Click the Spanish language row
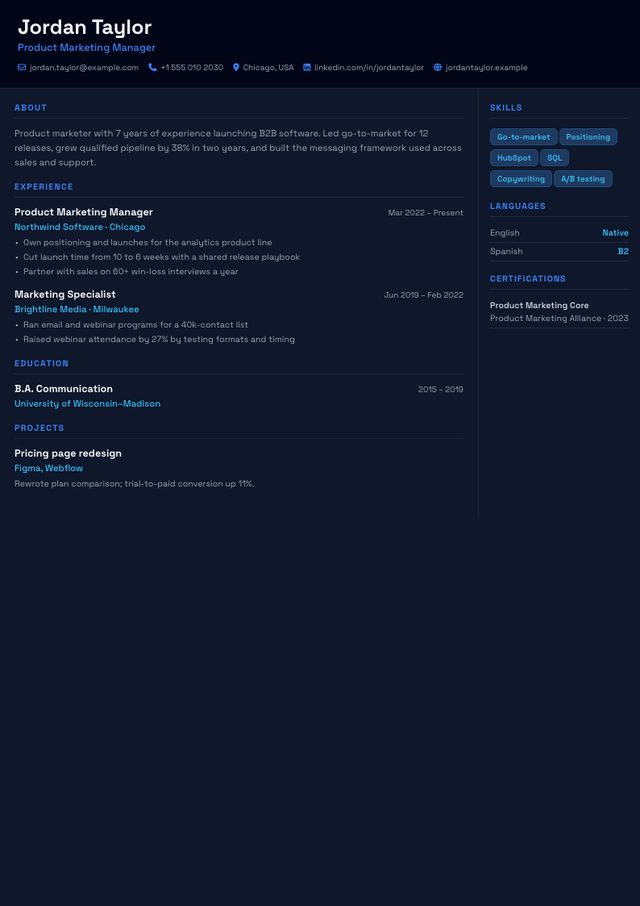This screenshot has height=906, width=640. [x=559, y=251]
